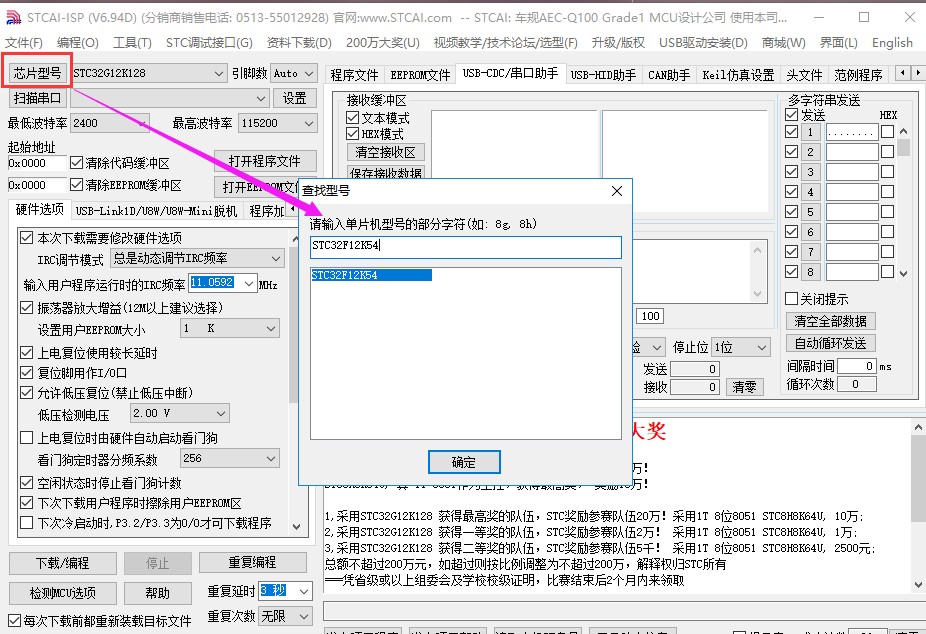Toggle 本次下载需要修改硬件选项 checkbox
The height and width of the screenshot is (634, 926).
coord(27,238)
